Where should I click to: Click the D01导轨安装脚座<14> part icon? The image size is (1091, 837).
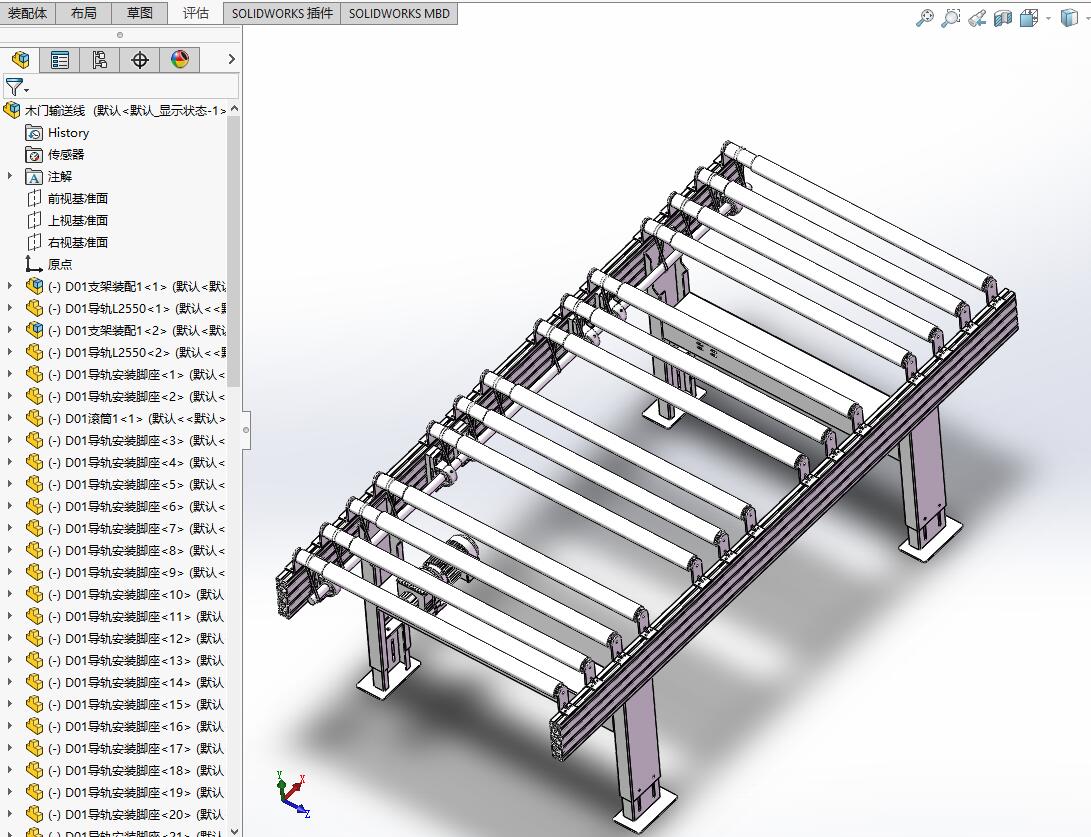tap(34, 682)
